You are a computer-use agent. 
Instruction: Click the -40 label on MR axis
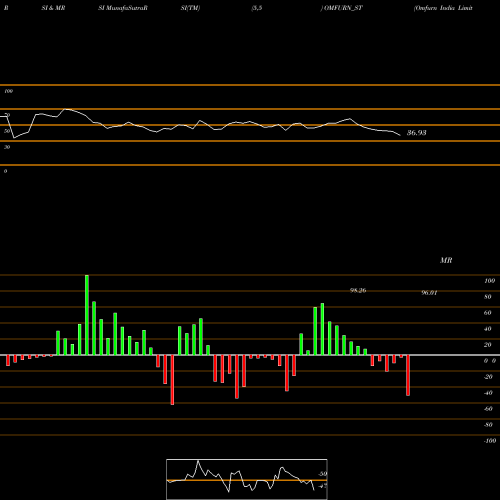point(488,393)
